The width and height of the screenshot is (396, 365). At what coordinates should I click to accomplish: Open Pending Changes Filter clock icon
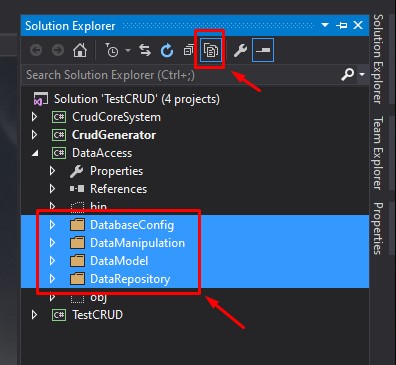click(112, 50)
